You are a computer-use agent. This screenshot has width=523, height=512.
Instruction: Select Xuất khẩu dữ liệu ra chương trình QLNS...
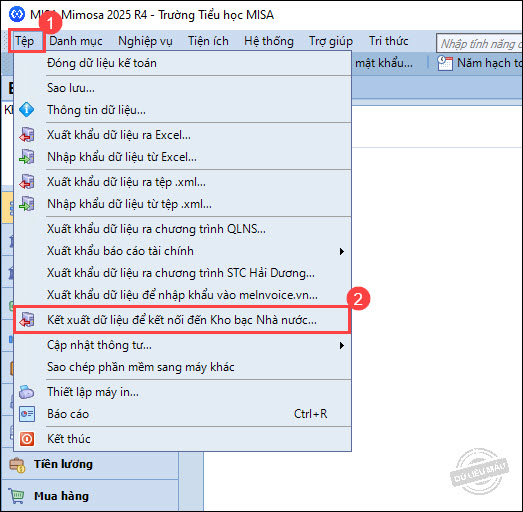click(x=183, y=229)
